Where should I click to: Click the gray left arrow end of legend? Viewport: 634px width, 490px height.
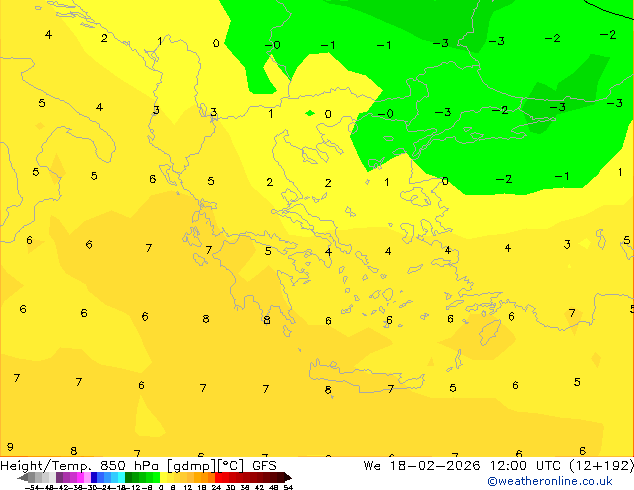[x=23, y=477]
